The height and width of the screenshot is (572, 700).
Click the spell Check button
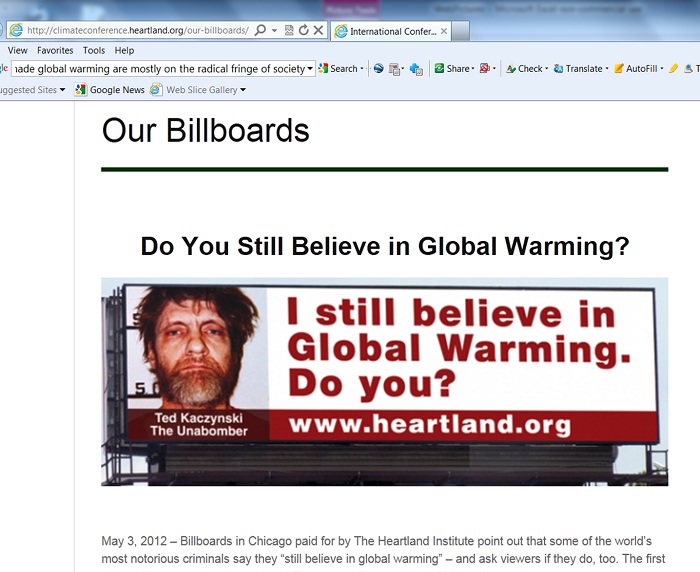pyautogui.click(x=525, y=69)
